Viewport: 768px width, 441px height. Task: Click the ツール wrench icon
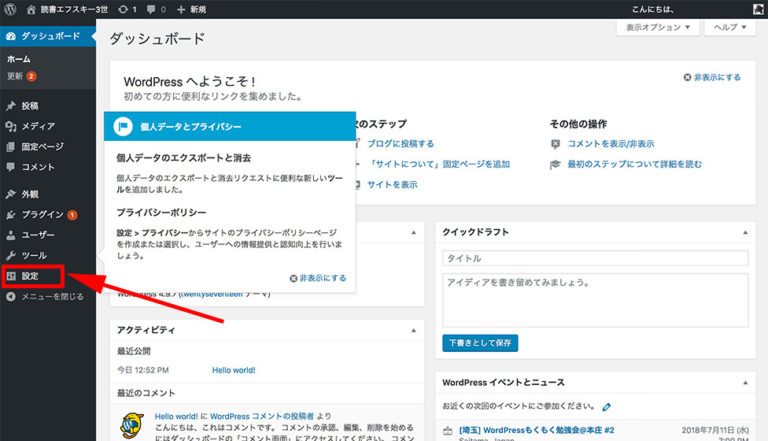11,255
